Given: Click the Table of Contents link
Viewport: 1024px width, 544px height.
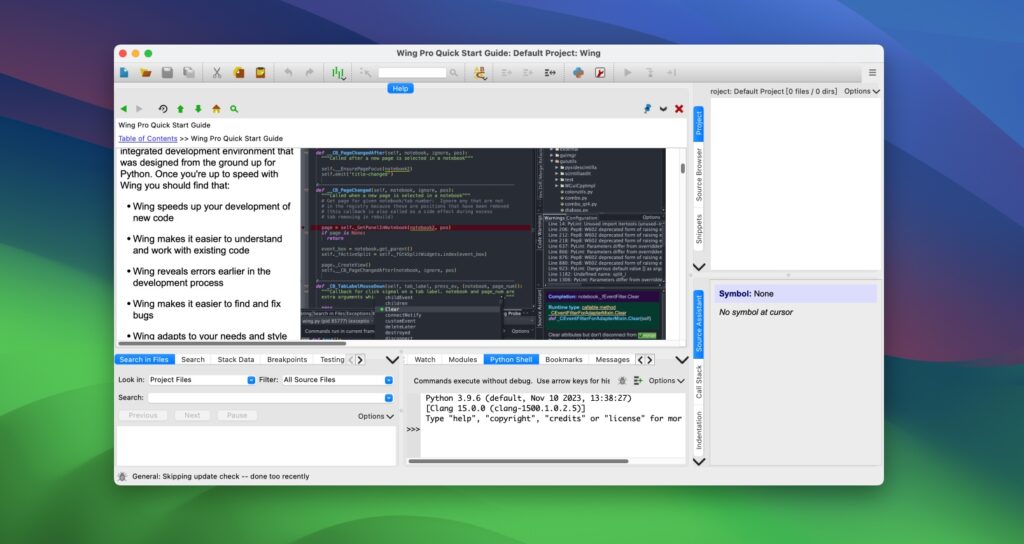Looking at the screenshot, I should [148, 138].
